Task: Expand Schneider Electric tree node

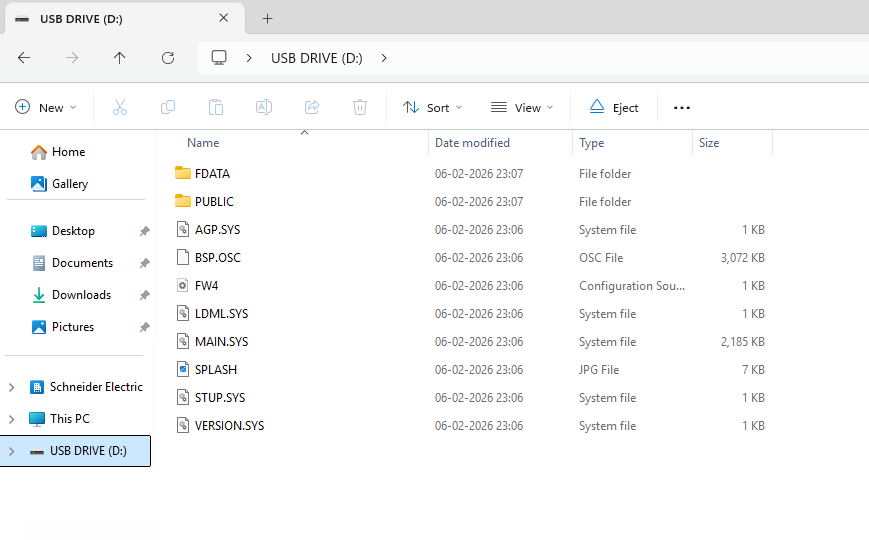Action: click(12, 387)
